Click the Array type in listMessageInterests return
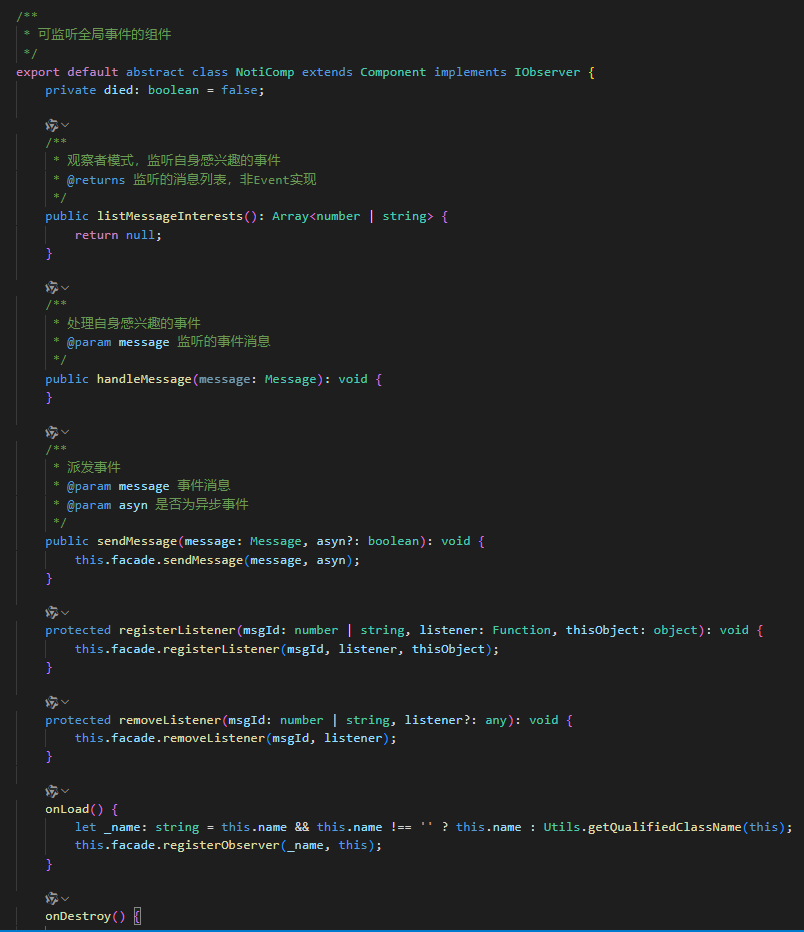The width and height of the screenshot is (804, 932). (x=291, y=216)
